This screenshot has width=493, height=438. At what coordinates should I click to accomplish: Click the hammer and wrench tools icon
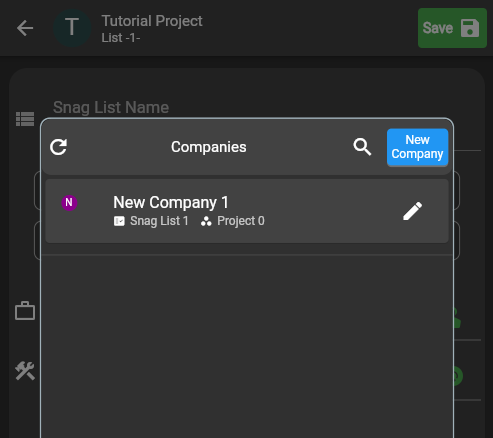(x=25, y=371)
